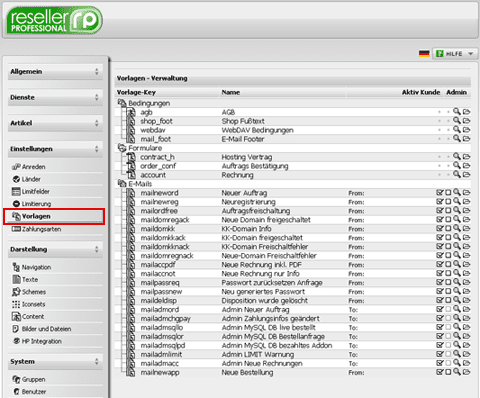This screenshot has height=398, width=480.
Task: Go to Gruppen under System
Action: 29,379
